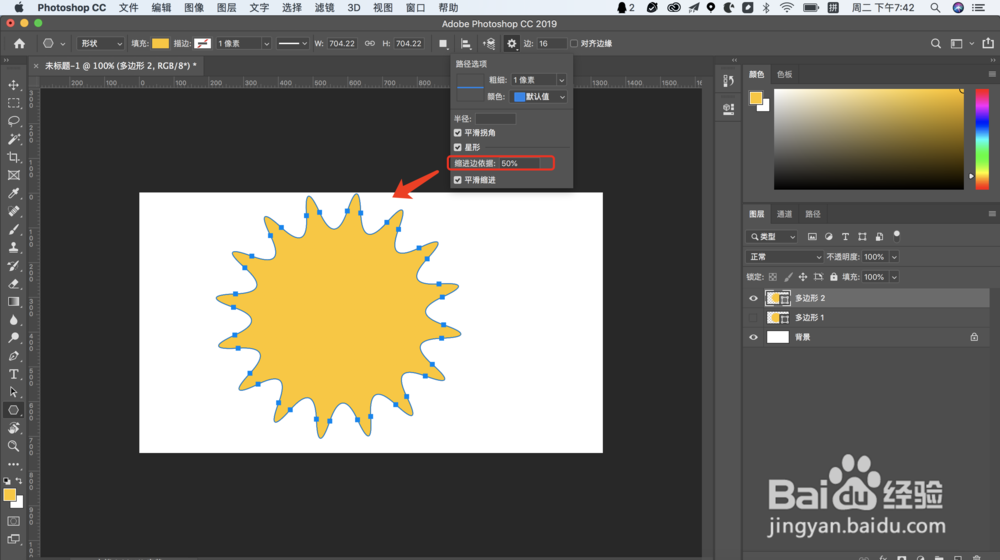Select the Path Selection tool
Viewport: 1000px width, 560px height.
13,392
